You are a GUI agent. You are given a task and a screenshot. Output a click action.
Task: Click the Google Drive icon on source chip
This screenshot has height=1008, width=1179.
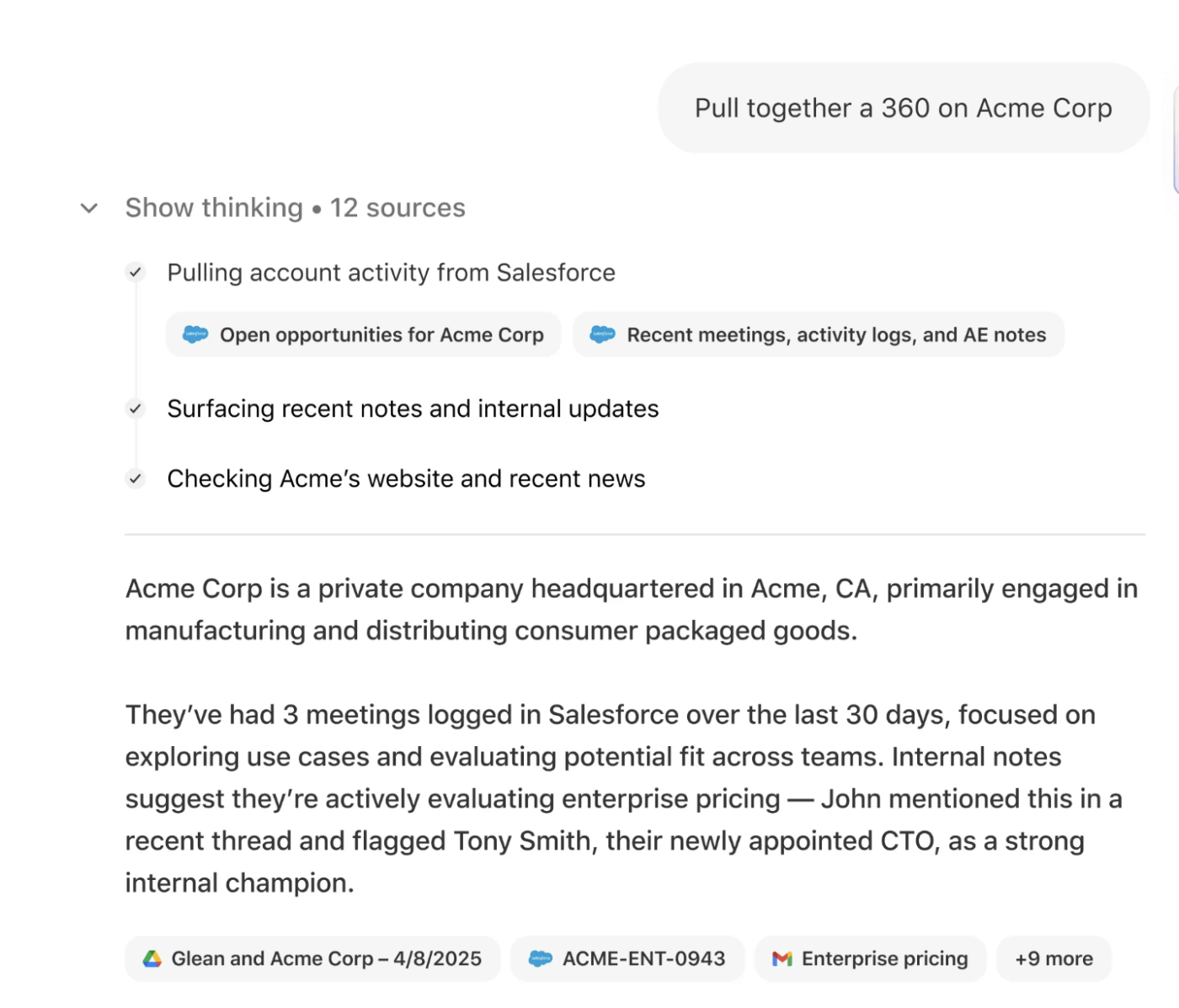pos(152,958)
